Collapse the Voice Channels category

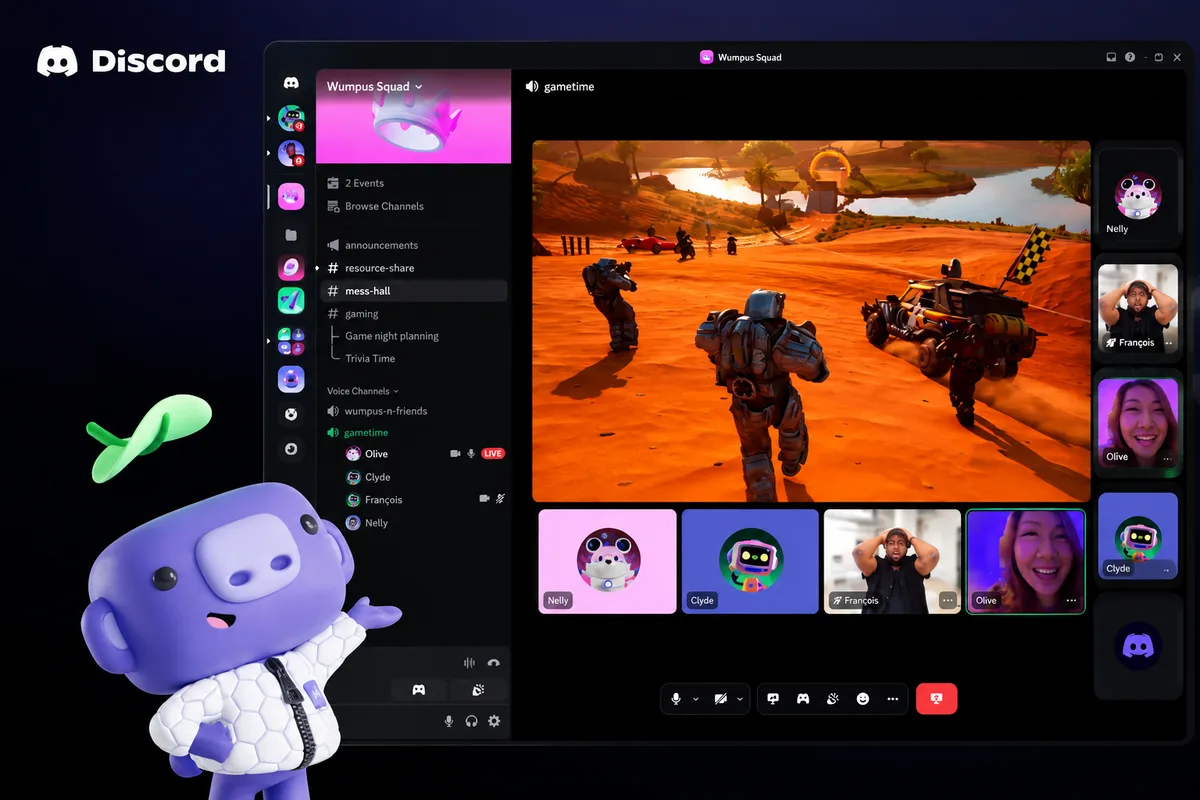363,391
